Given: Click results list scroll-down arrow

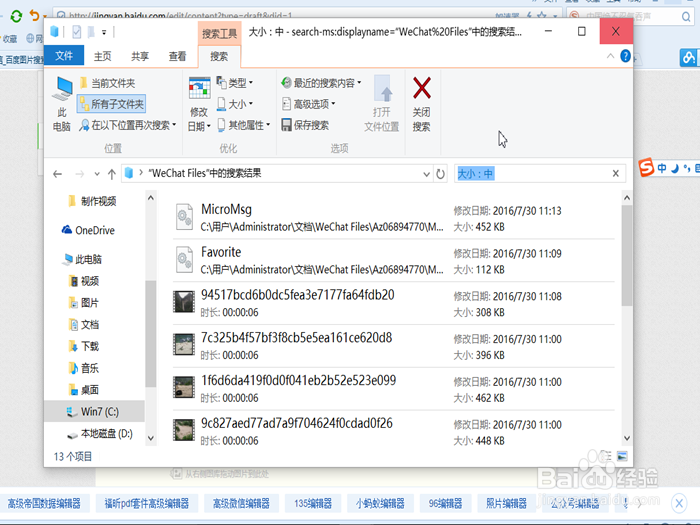Looking at the screenshot, I should (x=627, y=438).
